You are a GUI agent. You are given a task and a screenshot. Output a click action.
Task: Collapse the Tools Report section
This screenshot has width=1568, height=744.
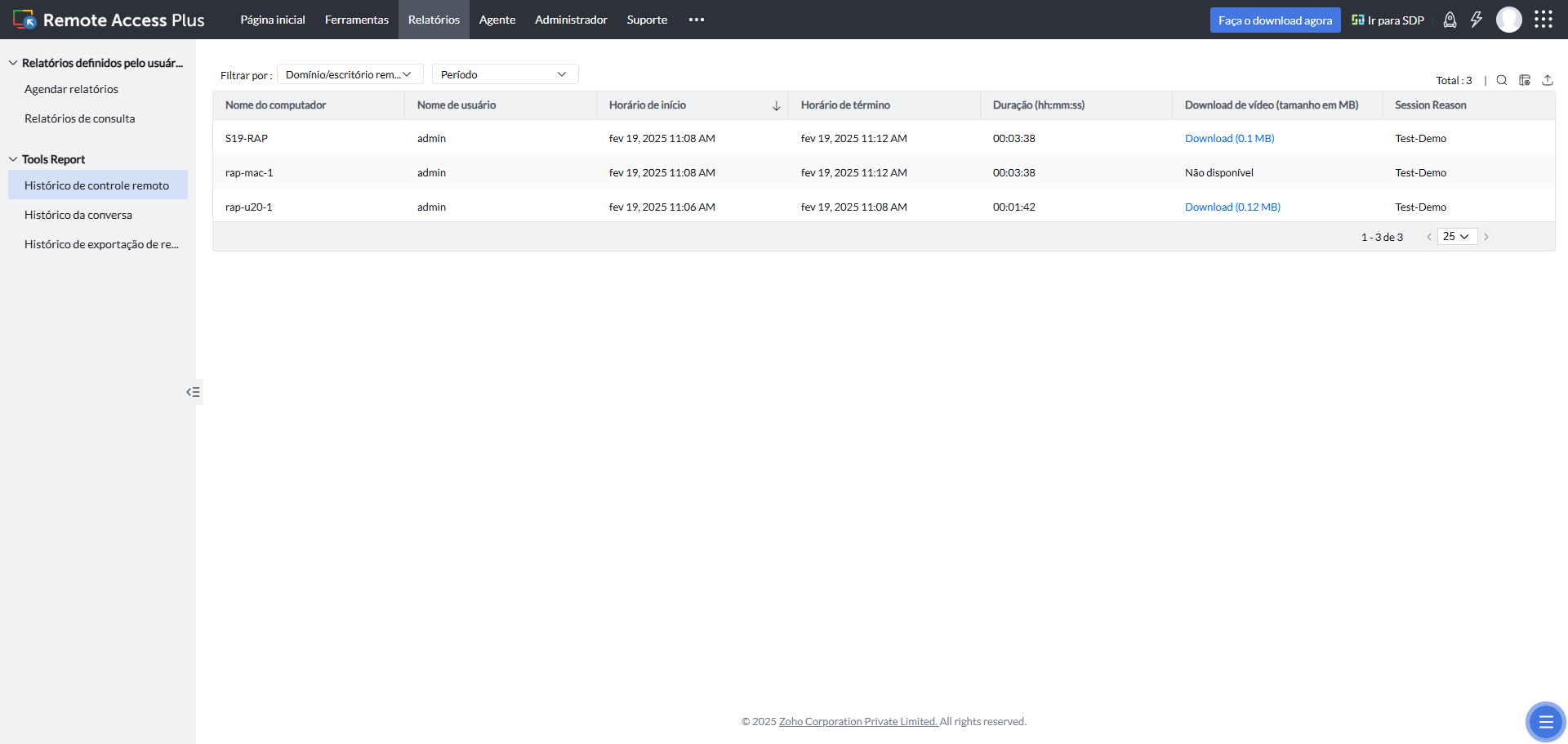[x=13, y=159]
